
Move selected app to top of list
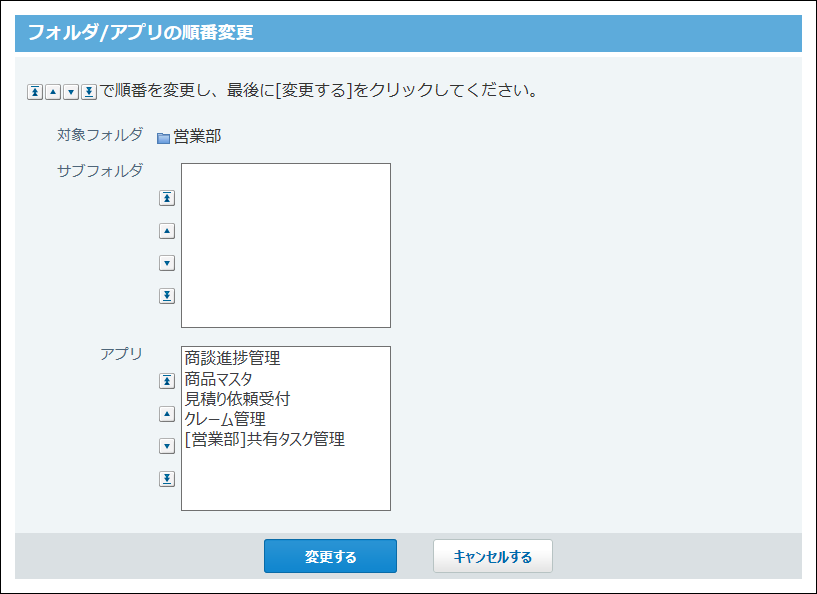click(x=167, y=381)
